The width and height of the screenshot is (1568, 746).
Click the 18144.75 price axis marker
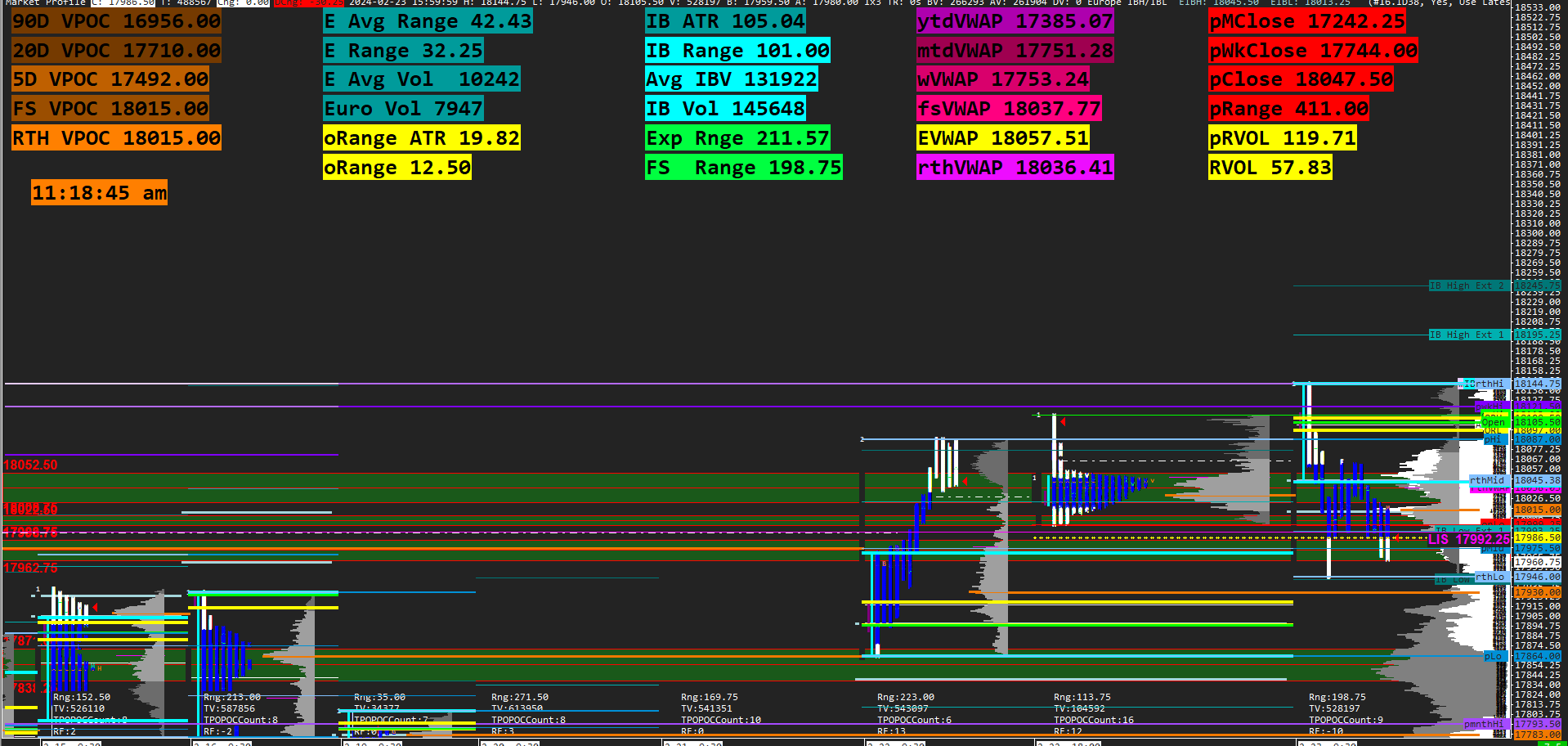(1537, 384)
